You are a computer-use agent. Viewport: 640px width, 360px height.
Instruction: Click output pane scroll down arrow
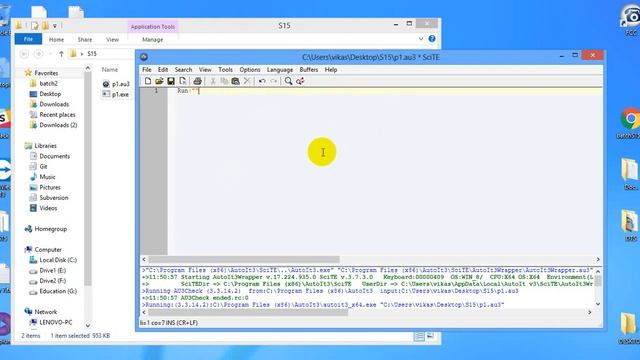pyautogui.click(x=598, y=304)
